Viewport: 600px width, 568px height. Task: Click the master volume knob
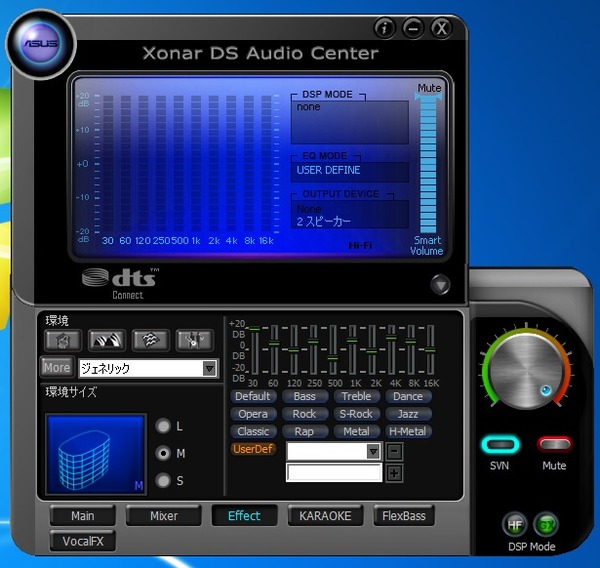(x=527, y=370)
